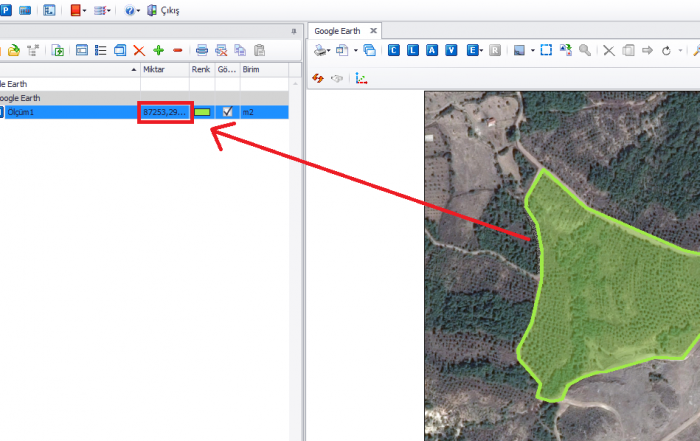700x441 pixels.
Task: Click the Çıkış exit button
Action: click(x=163, y=10)
